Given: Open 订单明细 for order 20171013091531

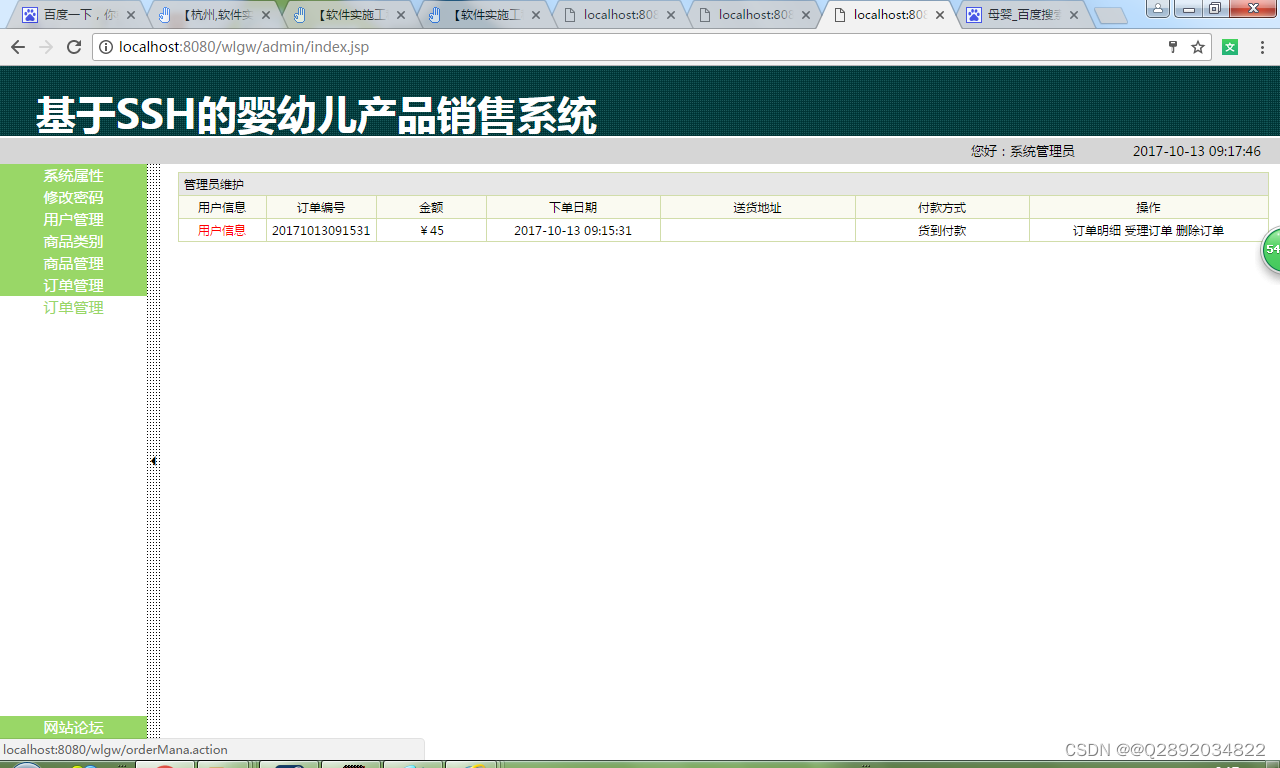Looking at the screenshot, I should 1097,230.
